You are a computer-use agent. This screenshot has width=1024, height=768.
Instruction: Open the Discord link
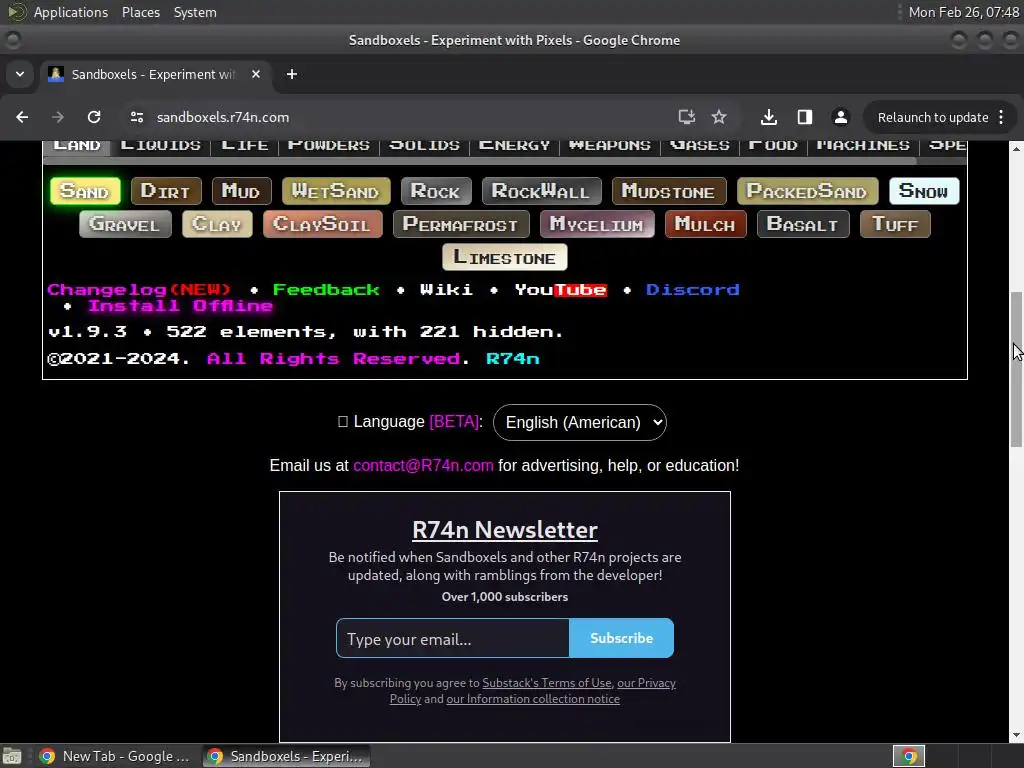pos(692,289)
